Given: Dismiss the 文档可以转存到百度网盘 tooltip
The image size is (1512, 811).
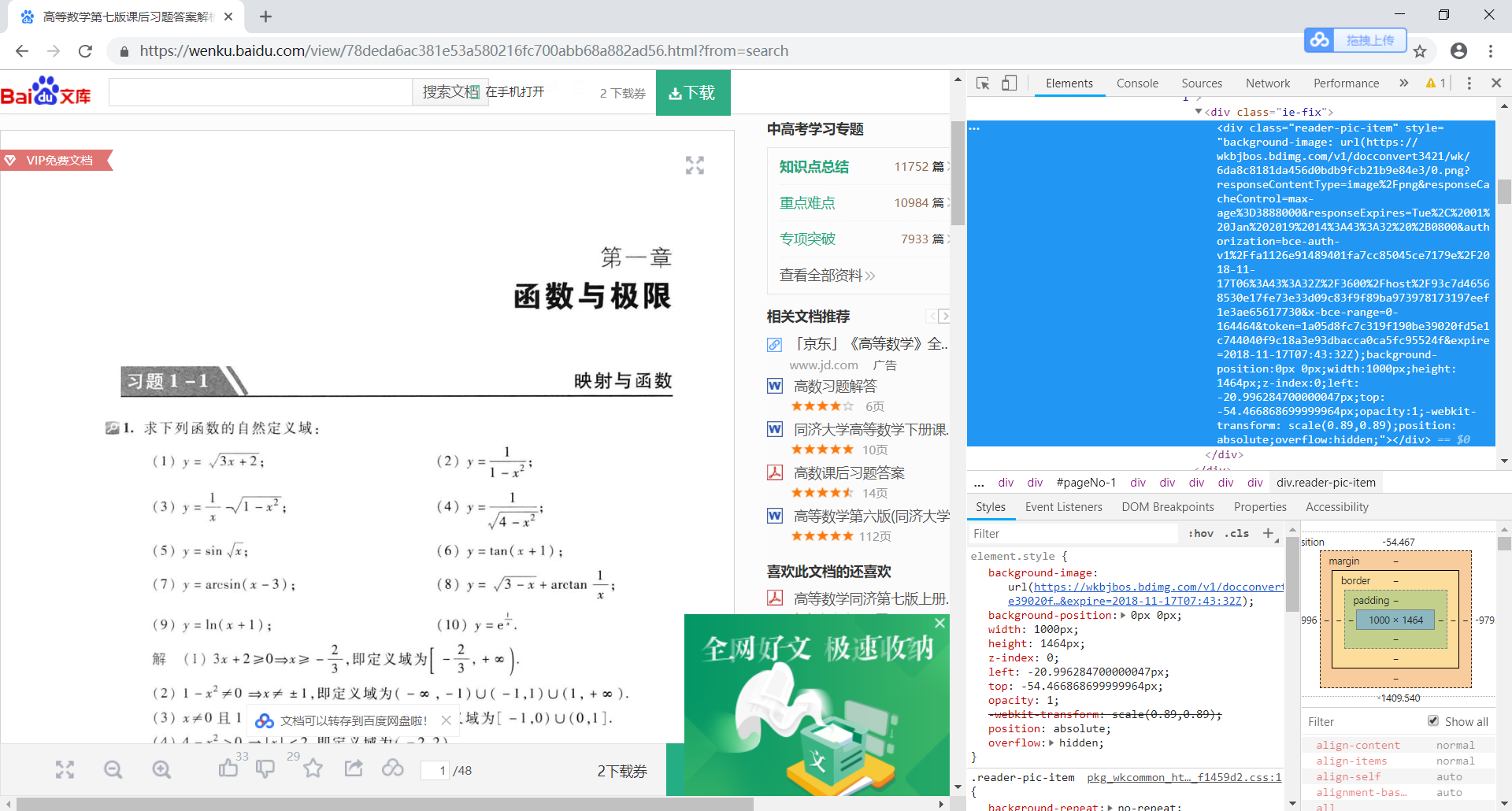Looking at the screenshot, I should (447, 720).
